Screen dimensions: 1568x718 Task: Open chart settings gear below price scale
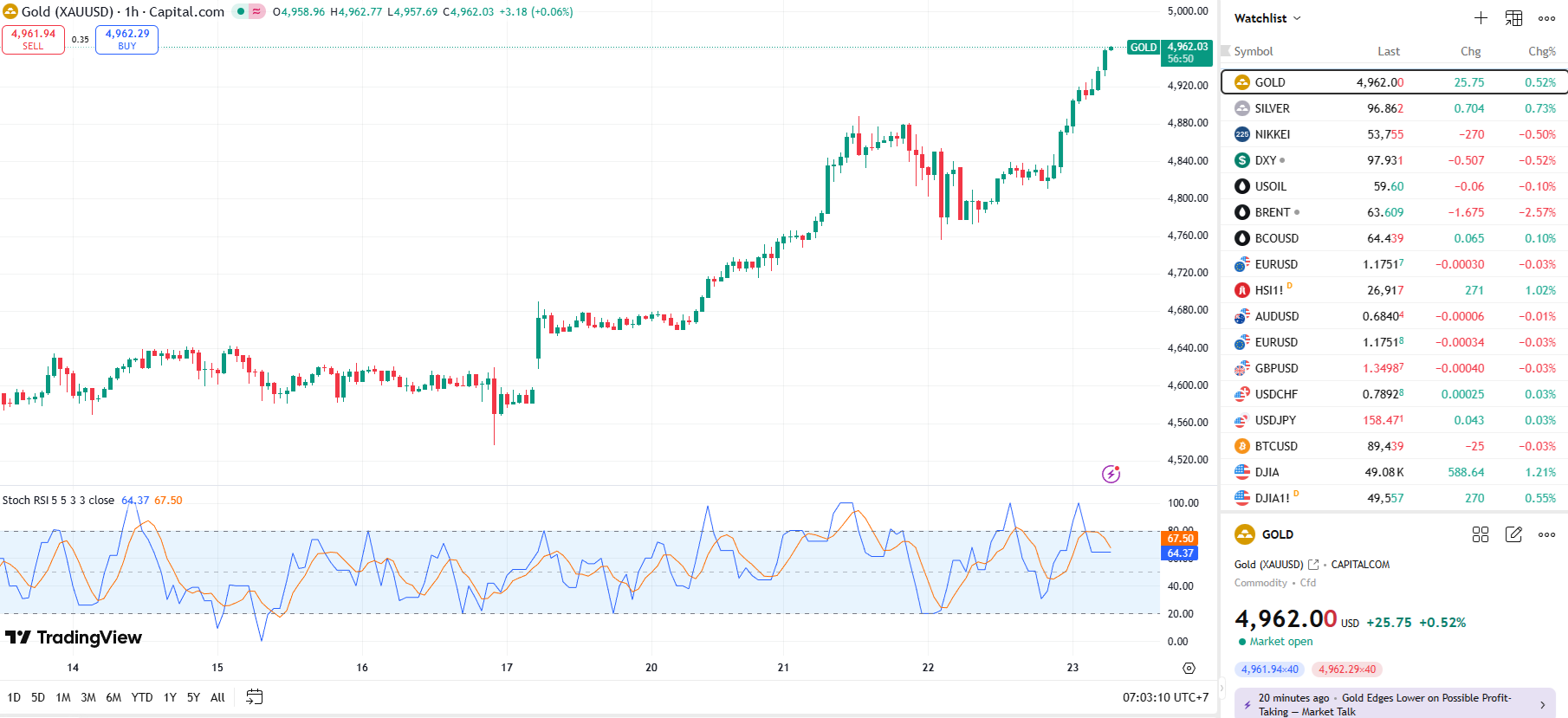[x=1189, y=668]
